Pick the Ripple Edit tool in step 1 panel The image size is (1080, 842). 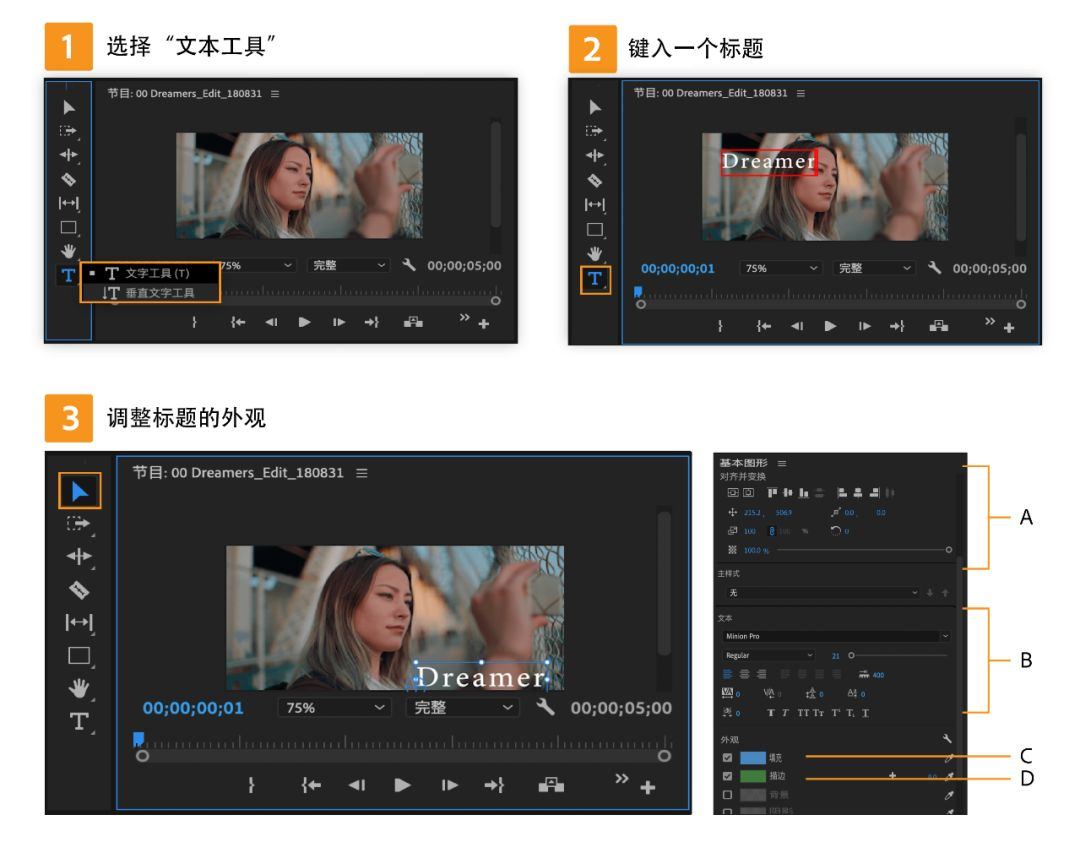pos(68,155)
